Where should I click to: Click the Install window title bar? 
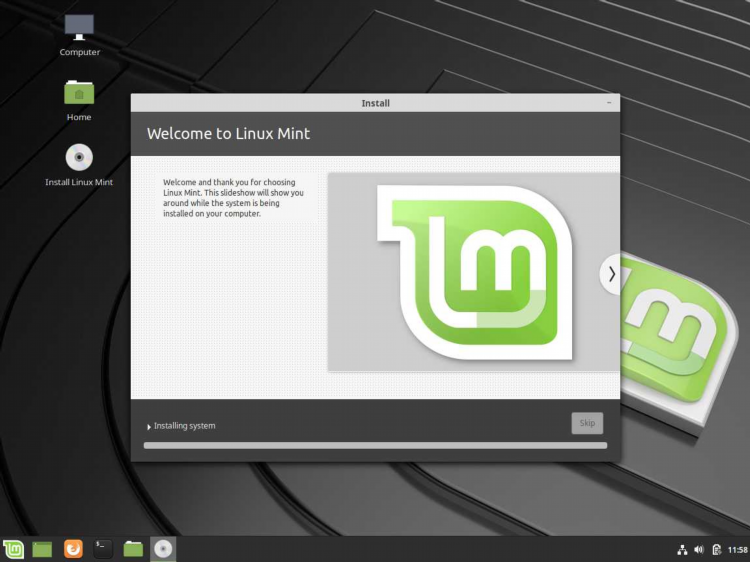coord(375,103)
